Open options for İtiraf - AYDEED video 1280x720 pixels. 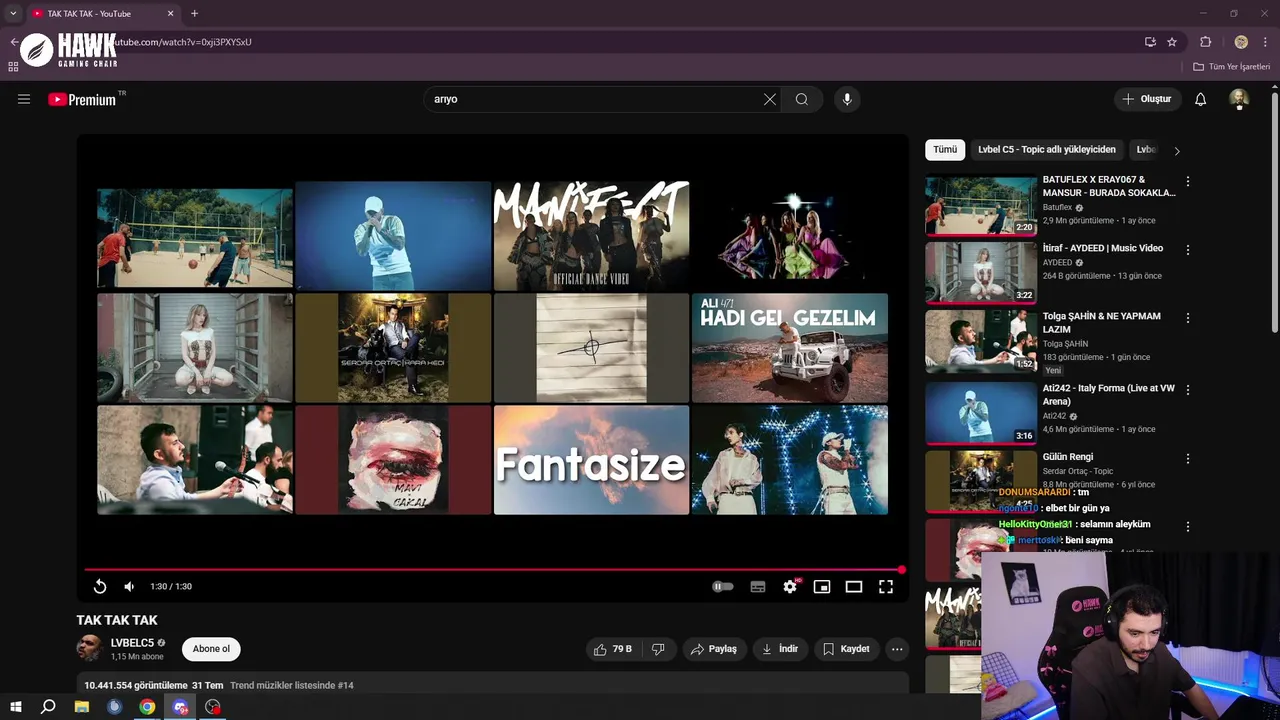pos(1188,250)
